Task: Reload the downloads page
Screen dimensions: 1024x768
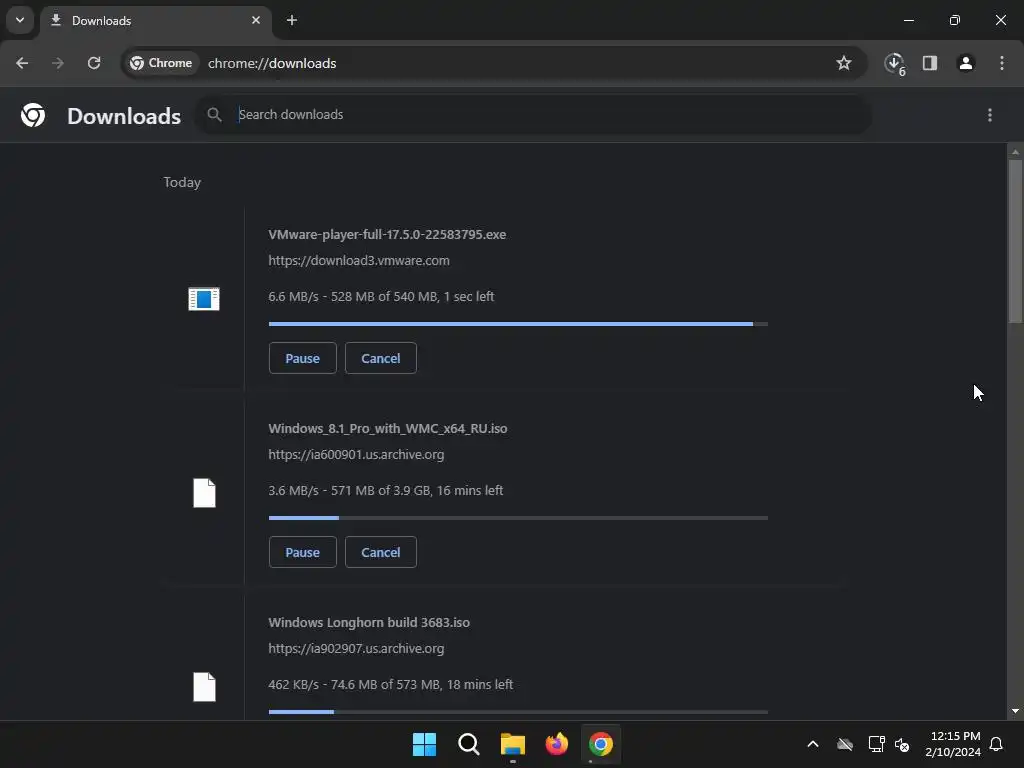Action: click(94, 63)
